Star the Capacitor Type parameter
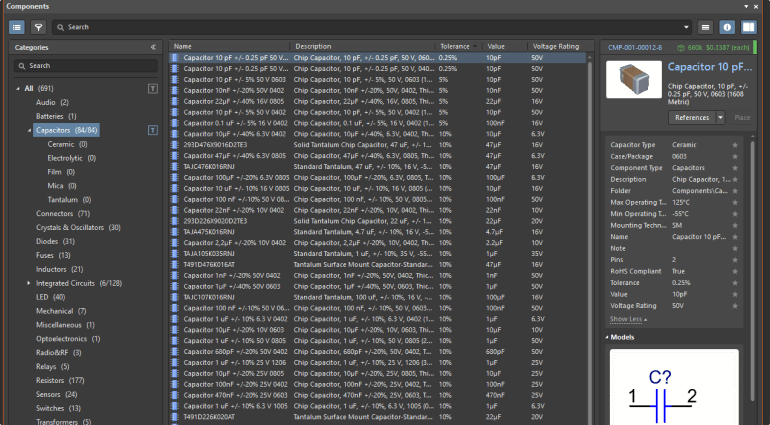 click(736, 145)
